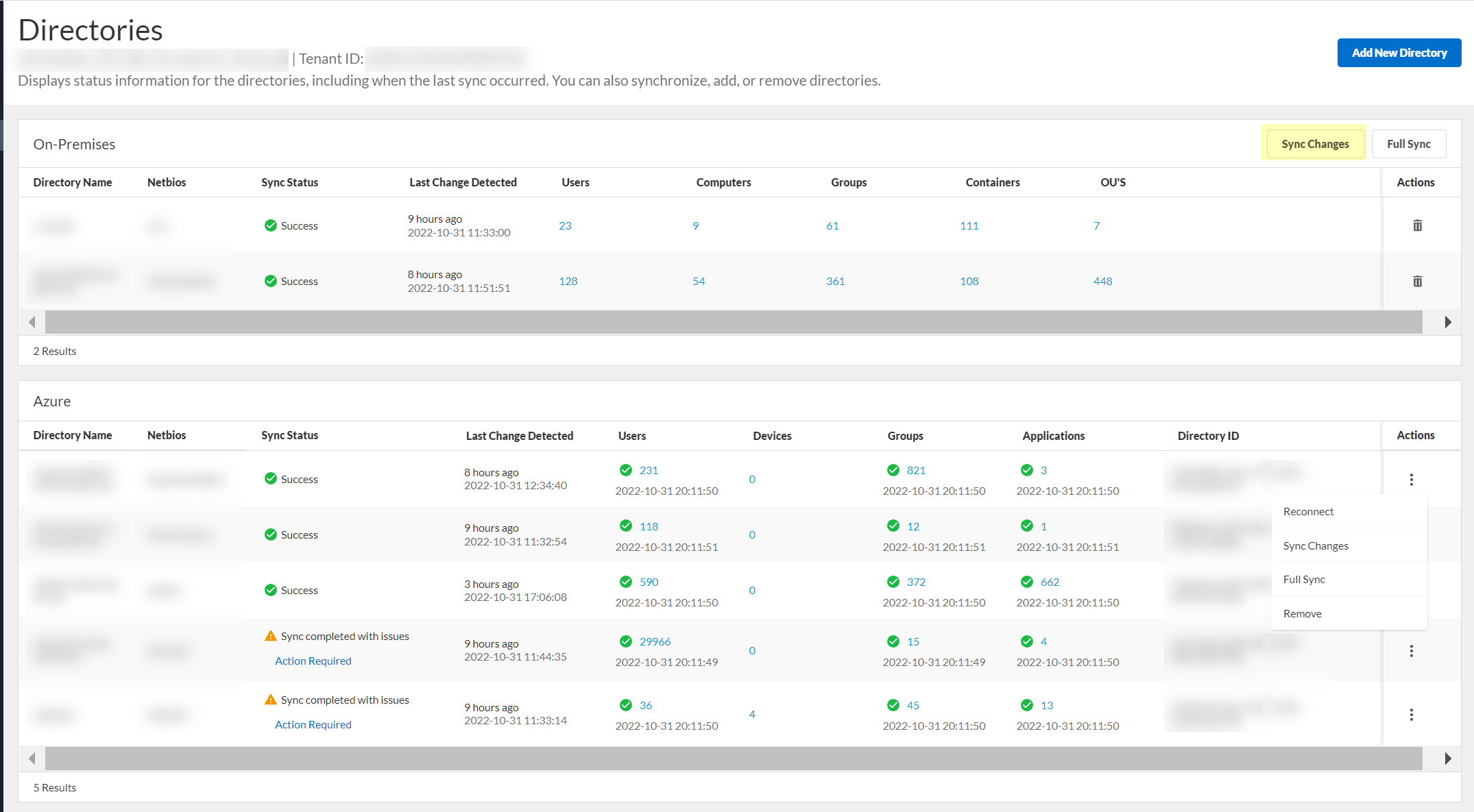Click trash icon for first On-Premises directory
Viewport: 1474px width, 812px height.
[1417, 225]
